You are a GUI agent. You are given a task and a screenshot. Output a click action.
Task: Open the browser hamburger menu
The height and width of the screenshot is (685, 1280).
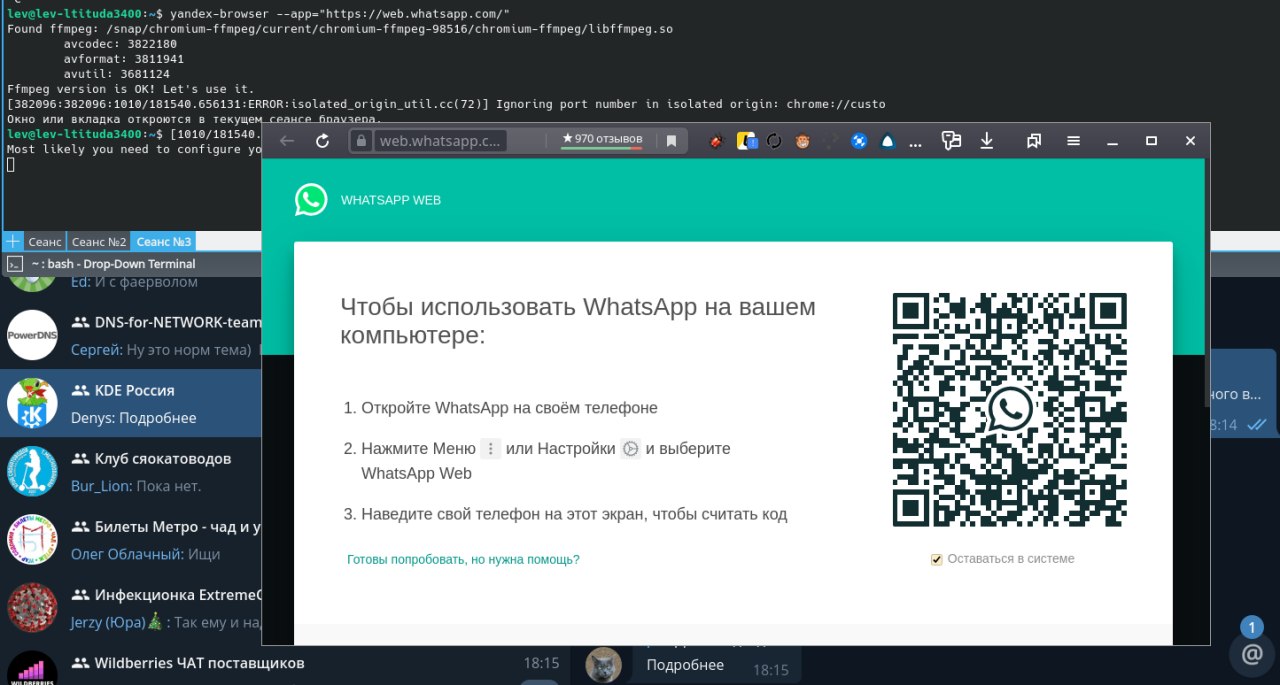(1073, 141)
